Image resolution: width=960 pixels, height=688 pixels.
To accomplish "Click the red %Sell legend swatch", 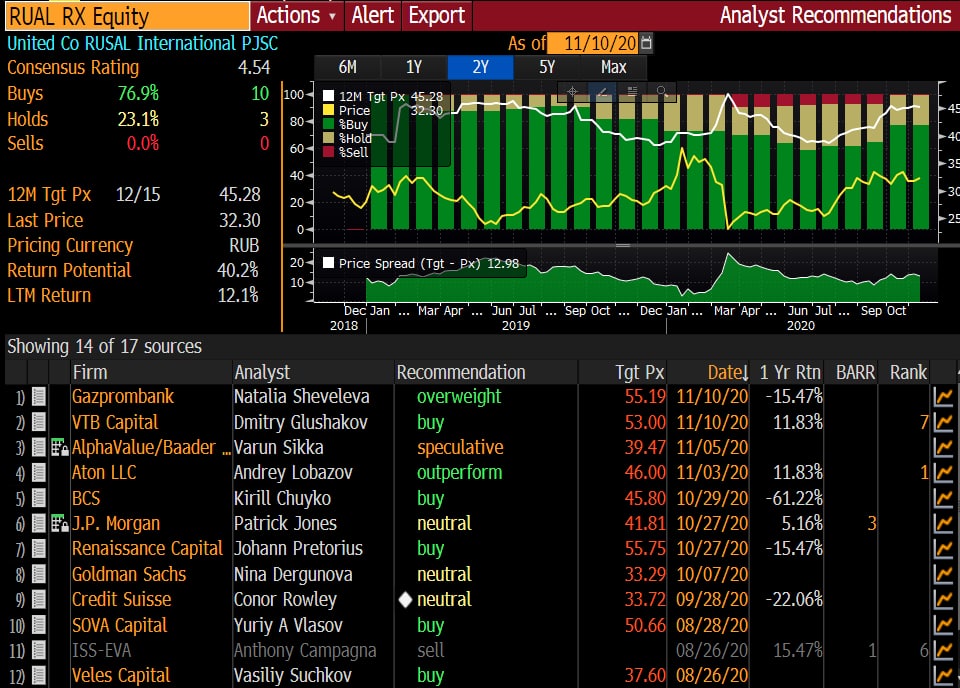I will (x=329, y=152).
